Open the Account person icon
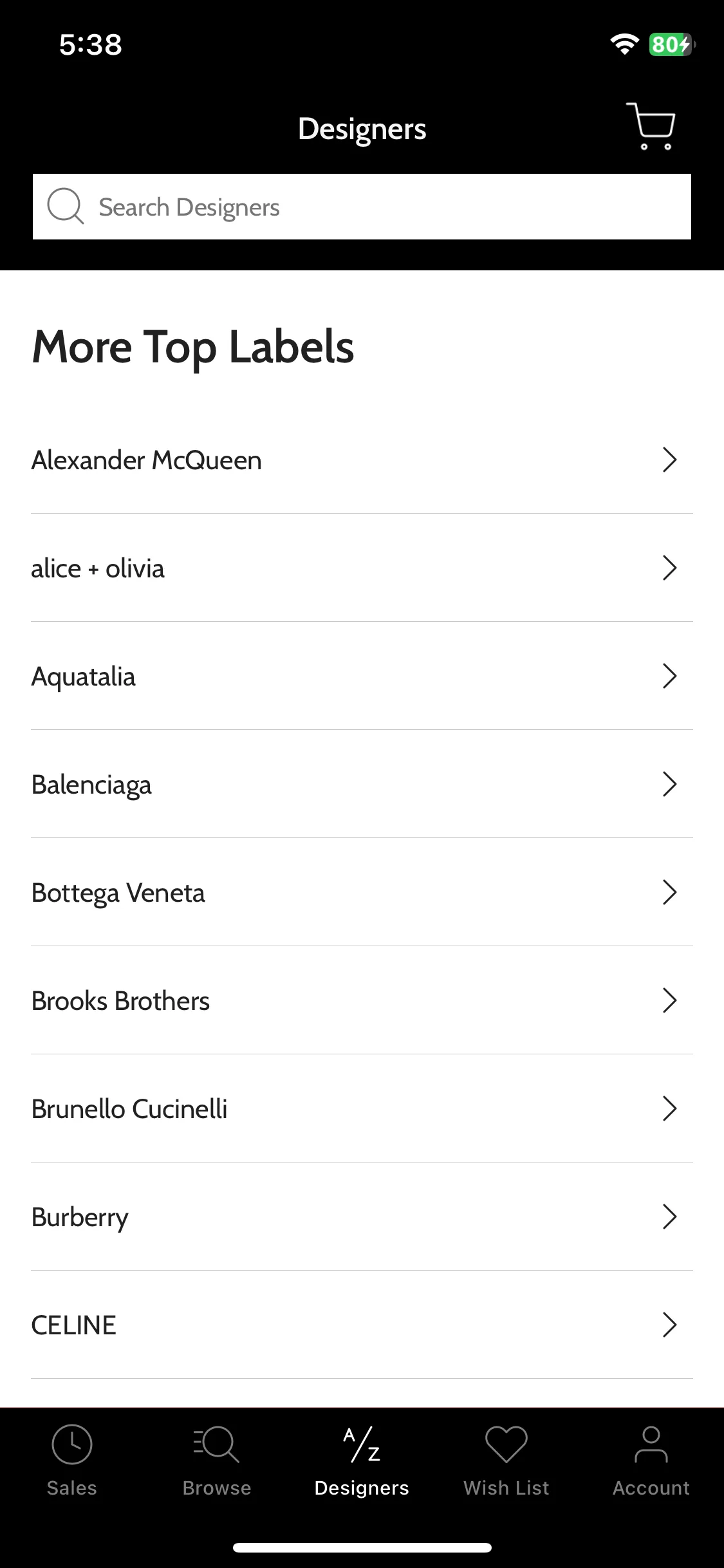Screen dimensions: 724x1568 (x=651, y=1444)
